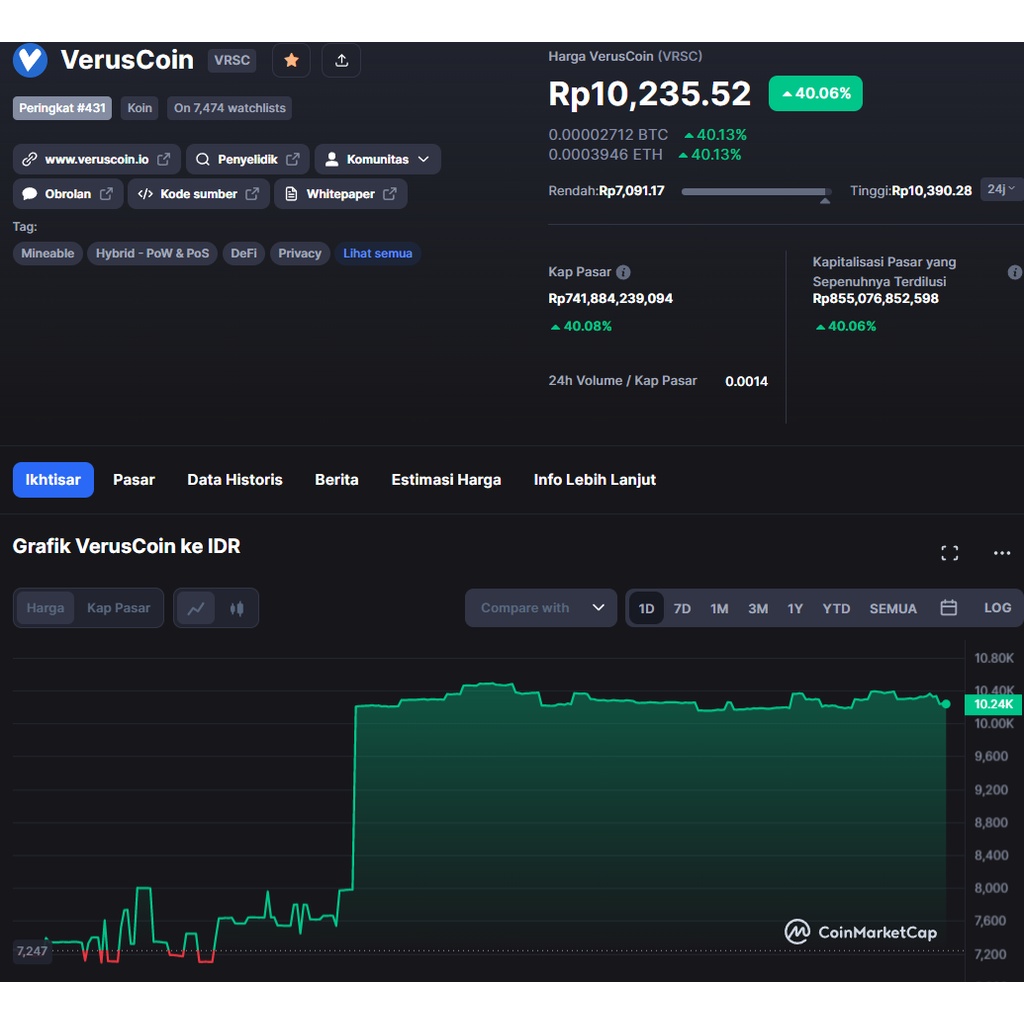Click the Rp855,076,852,598 diluted cap value

pos(875,298)
